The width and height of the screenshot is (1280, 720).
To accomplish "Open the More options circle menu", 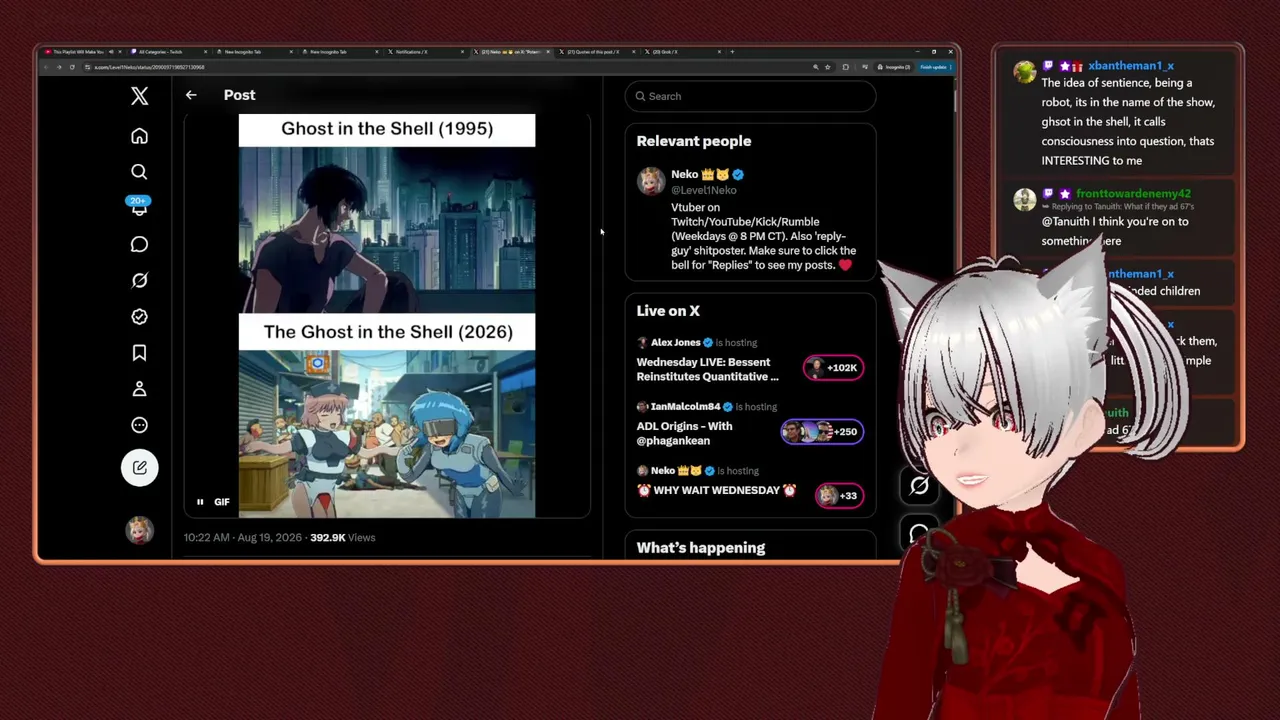I will click(x=139, y=424).
